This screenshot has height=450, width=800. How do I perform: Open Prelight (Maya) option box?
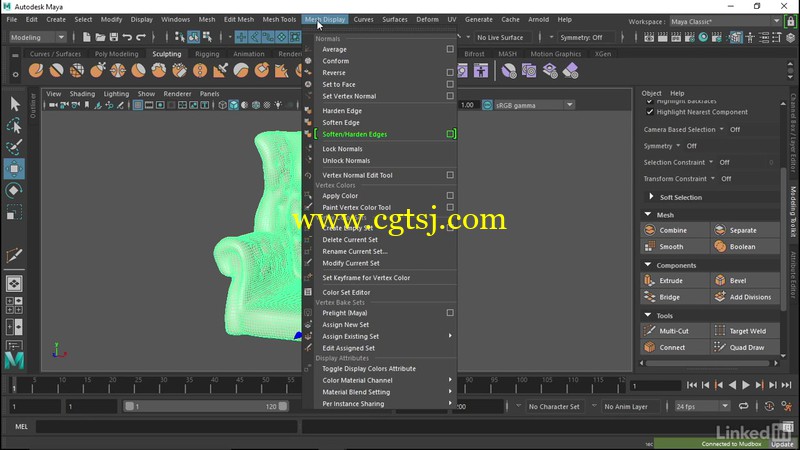click(450, 313)
